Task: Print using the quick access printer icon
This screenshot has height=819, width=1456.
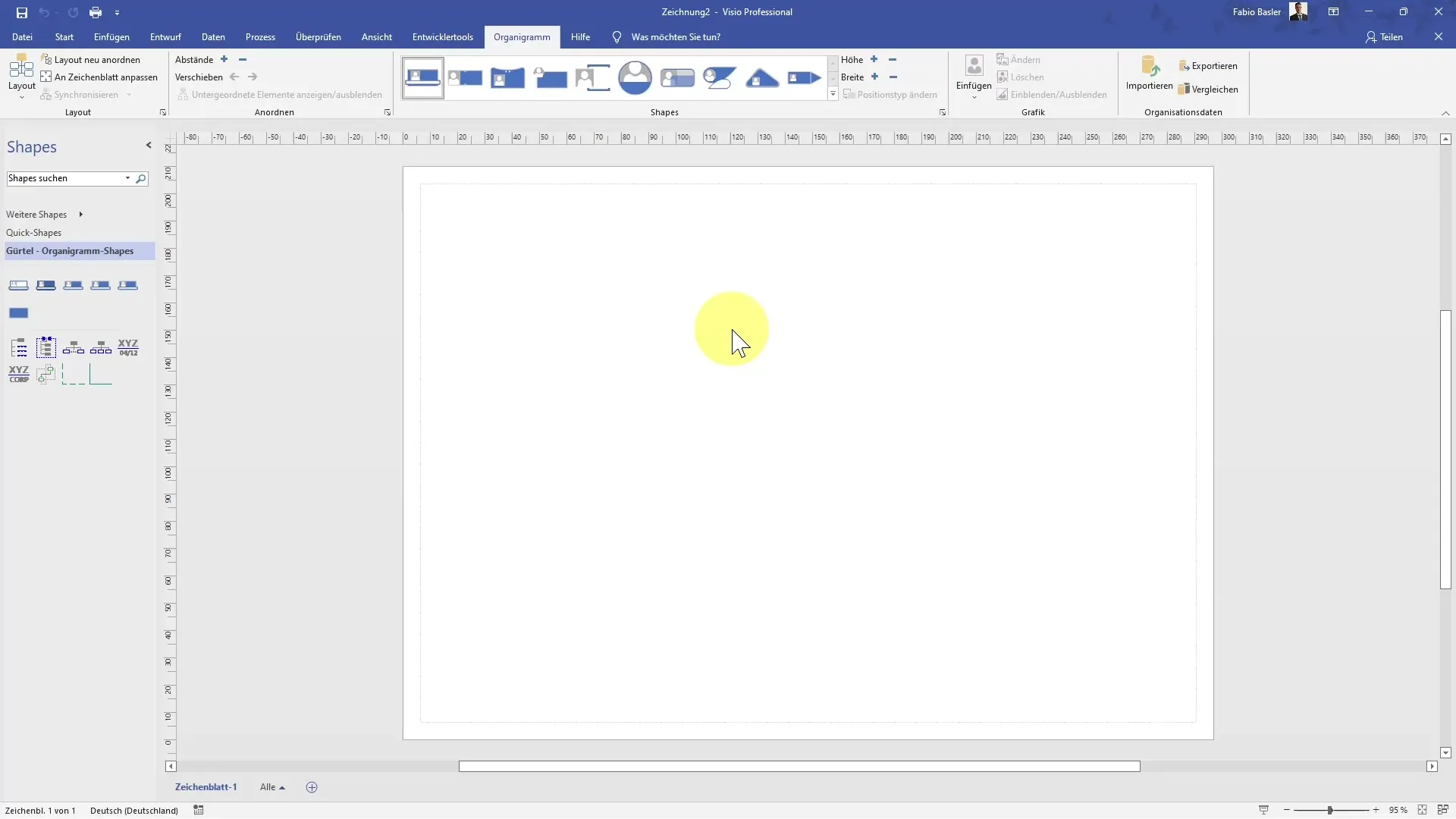Action: [96, 12]
